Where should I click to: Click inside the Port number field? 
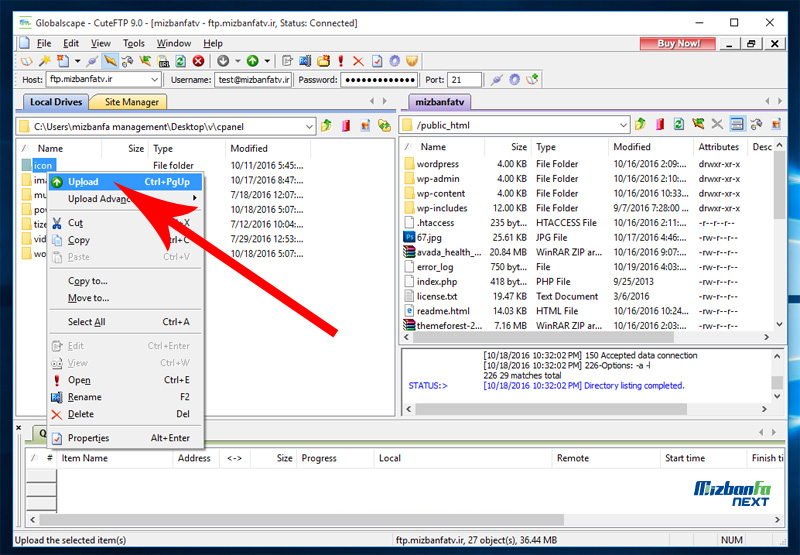(465, 80)
